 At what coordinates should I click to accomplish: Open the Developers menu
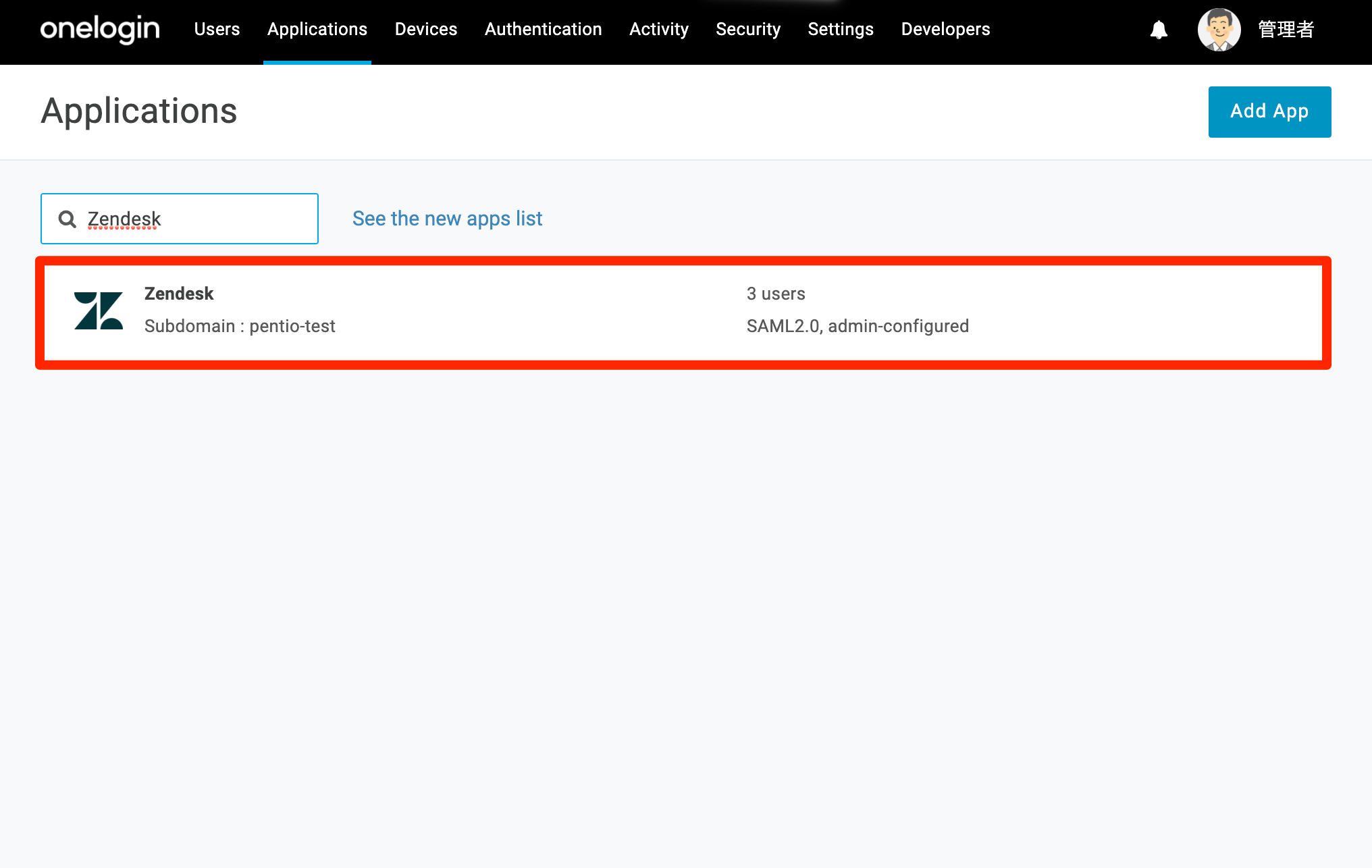coord(945,29)
